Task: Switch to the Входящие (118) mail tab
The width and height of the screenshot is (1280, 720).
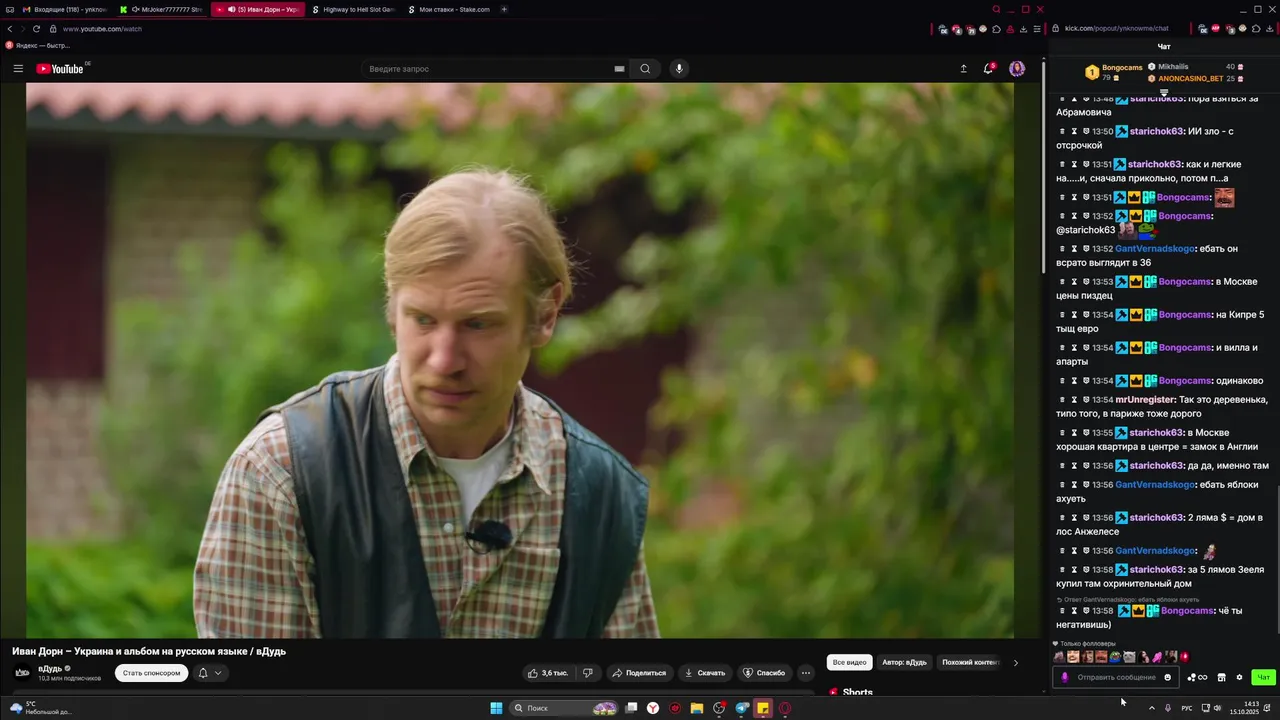Action: (64, 9)
